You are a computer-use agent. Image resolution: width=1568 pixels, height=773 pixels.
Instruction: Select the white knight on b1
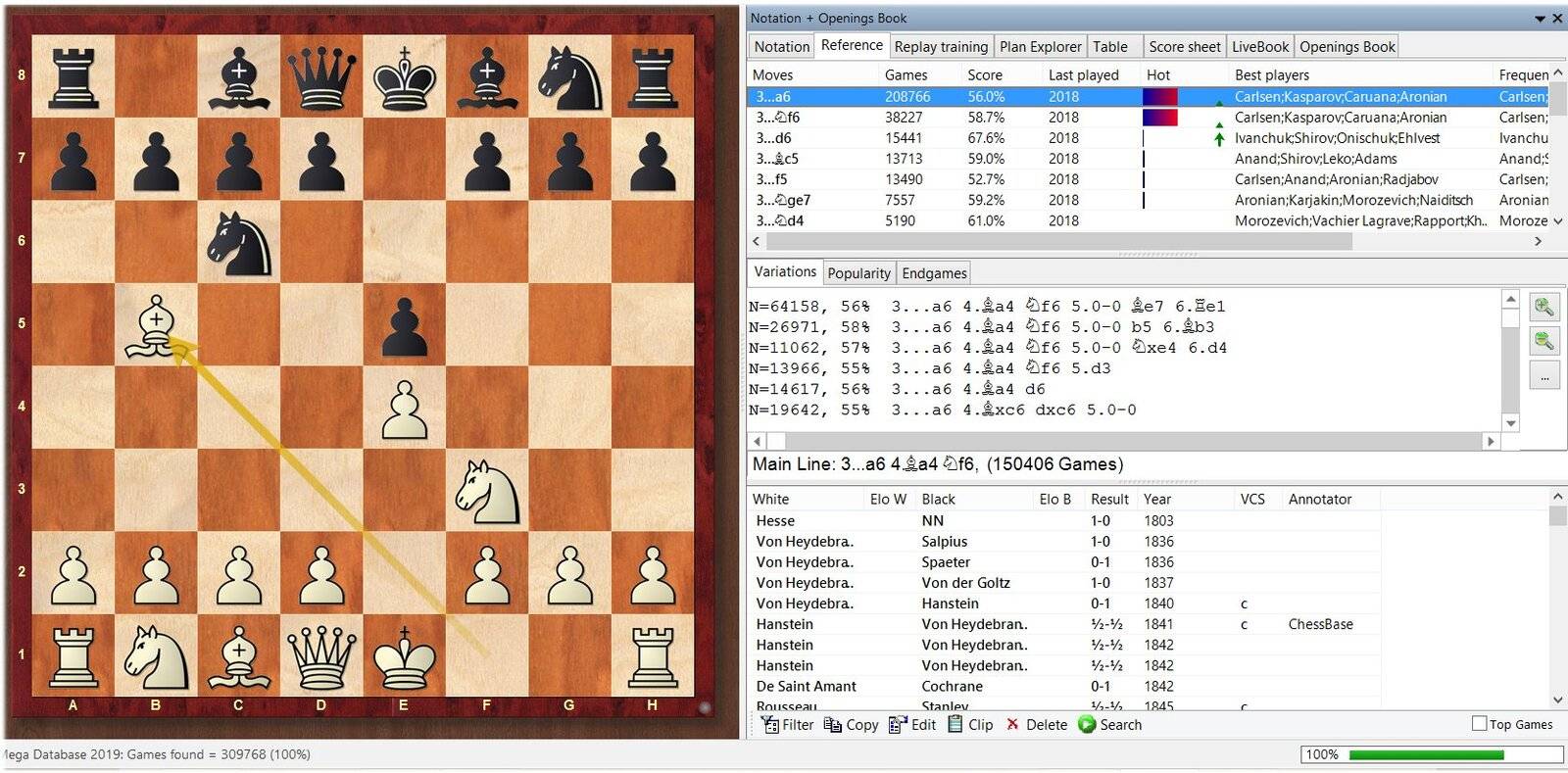tap(156, 655)
